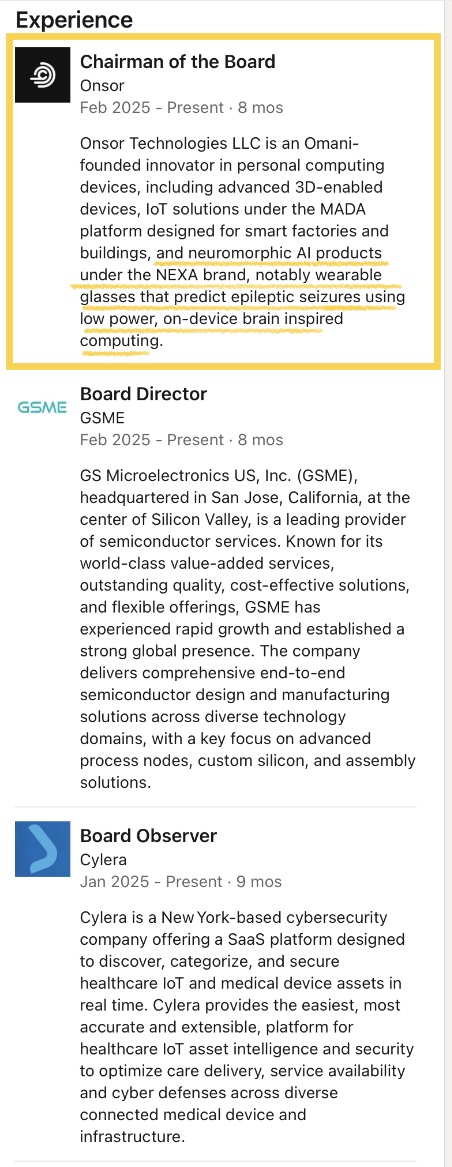This screenshot has height=1167, width=452.
Task: Click the Cylera cybersecurity description paragraph
Action: point(246,1026)
